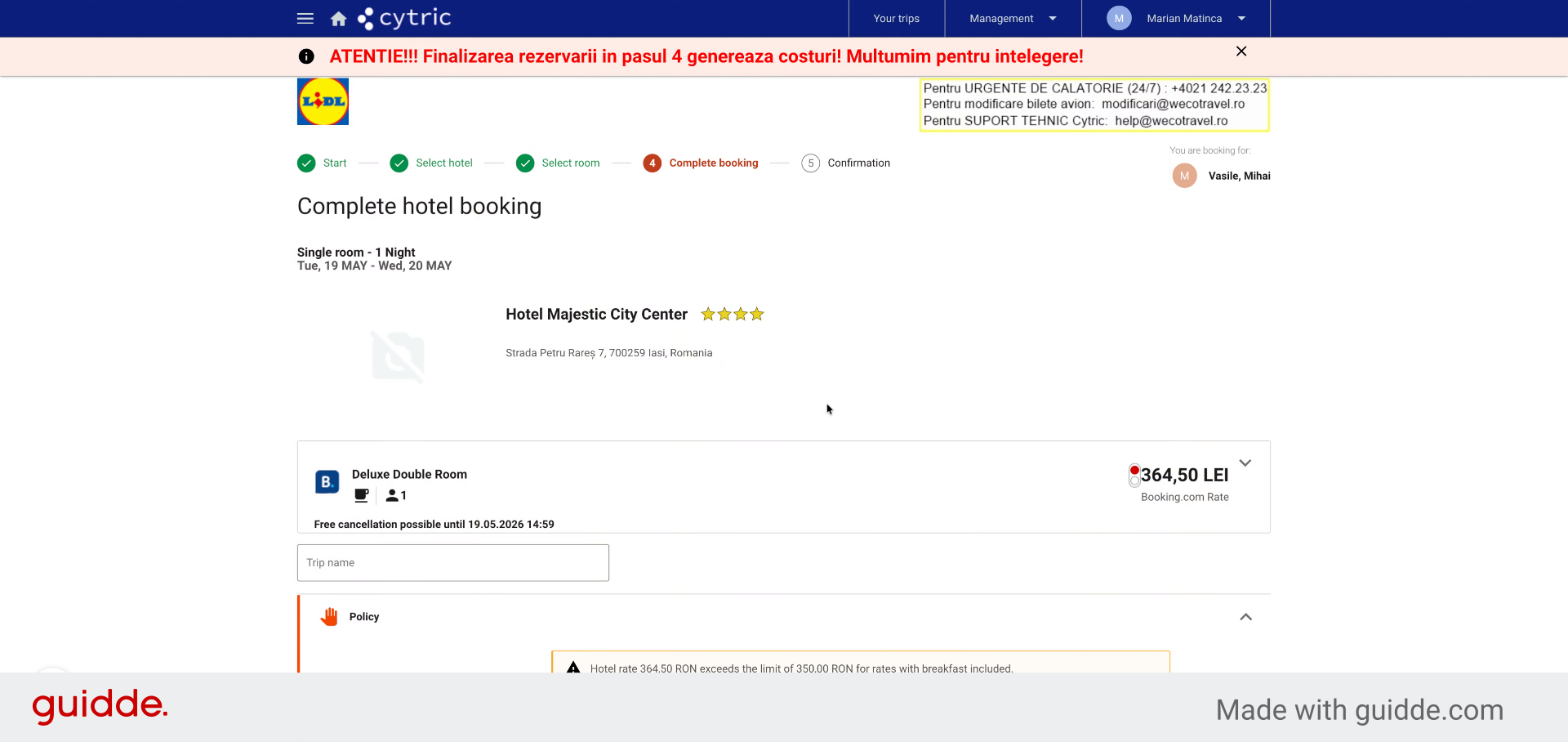Click the Booking.com provider icon
1568x742 pixels.
click(327, 482)
